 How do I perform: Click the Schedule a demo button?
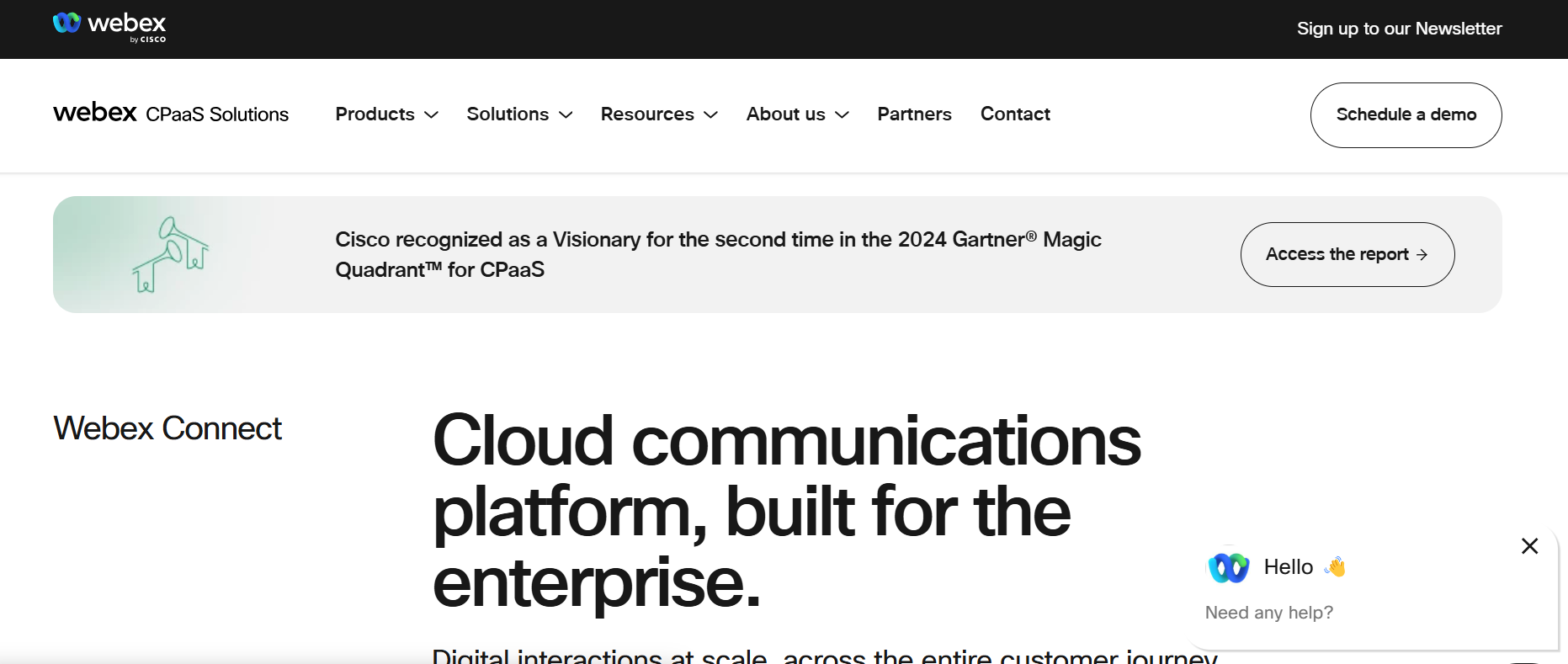pos(1406,115)
